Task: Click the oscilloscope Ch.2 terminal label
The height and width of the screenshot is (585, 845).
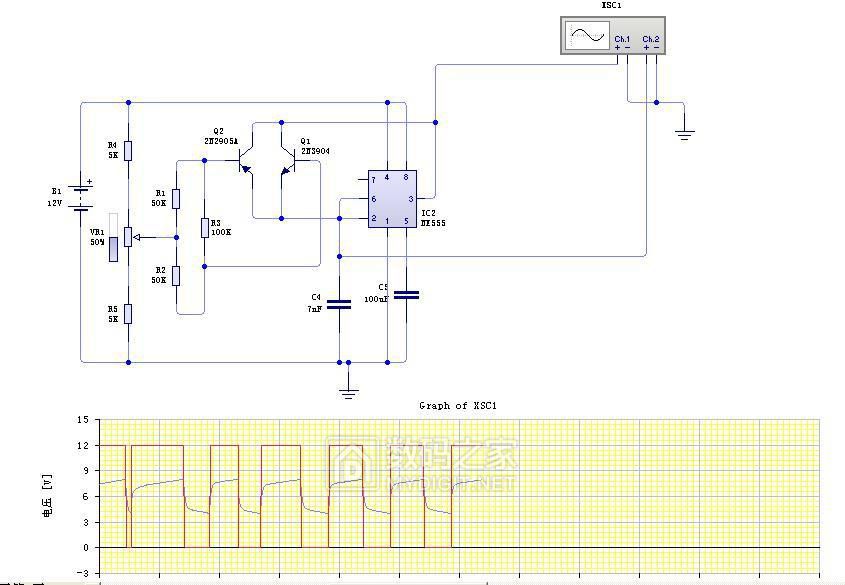Action: [651, 39]
